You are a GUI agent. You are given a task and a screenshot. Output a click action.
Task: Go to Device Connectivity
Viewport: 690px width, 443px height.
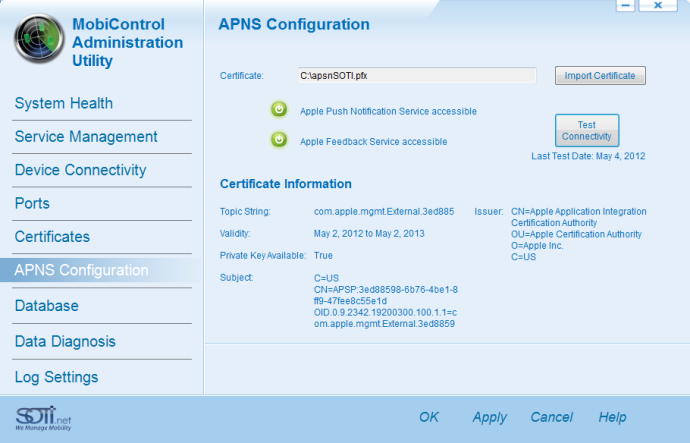click(81, 170)
